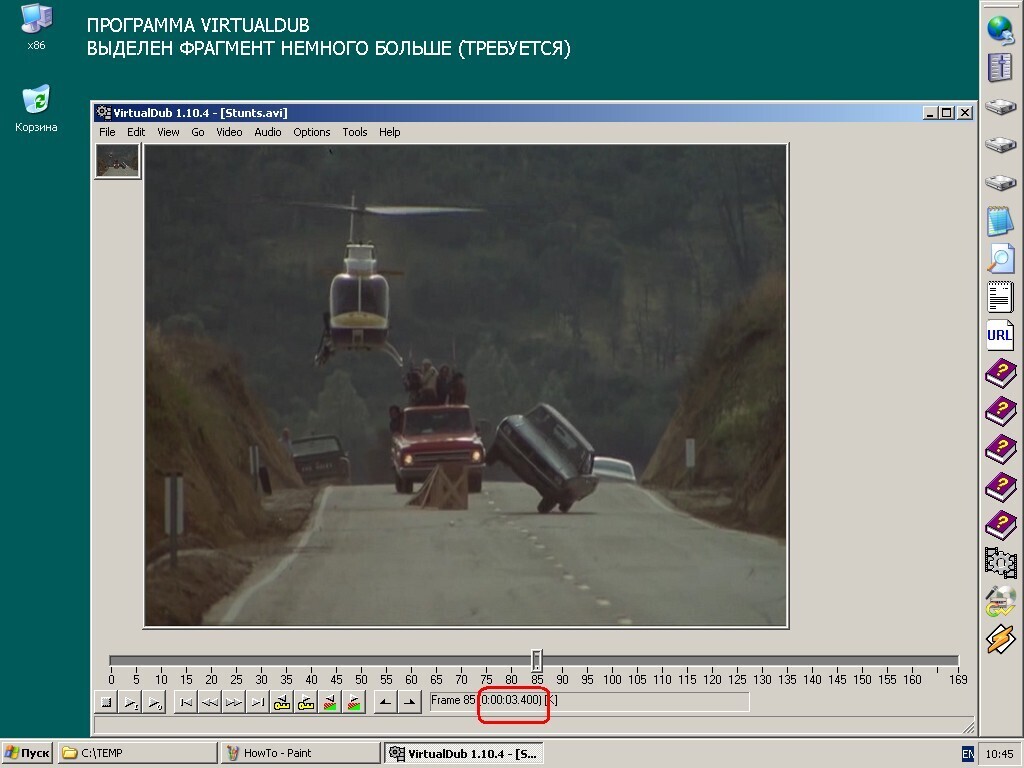Switch to HowTo - Paint taskbar button
Screen dimensions: 1024x768
click(300, 753)
